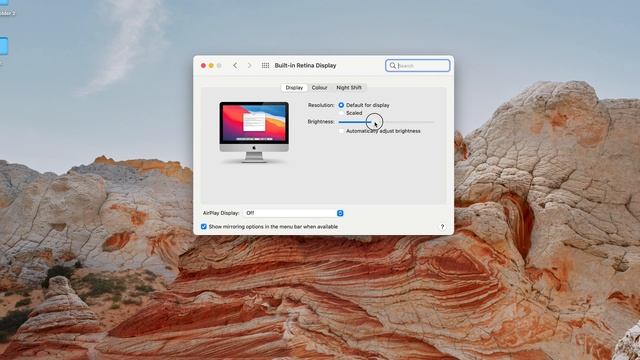Select Default for display resolution
The width and height of the screenshot is (640, 360).
tap(341, 105)
